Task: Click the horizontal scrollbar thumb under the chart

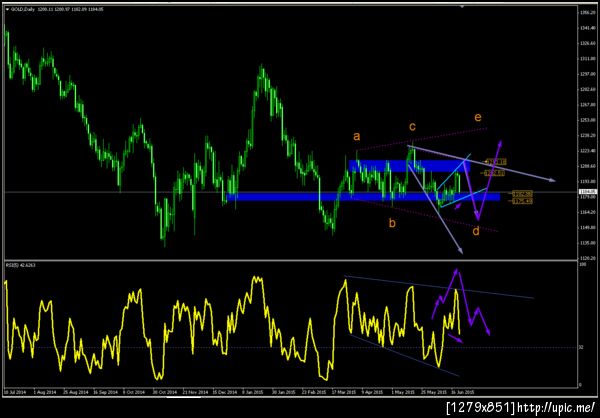Action: 184,397
